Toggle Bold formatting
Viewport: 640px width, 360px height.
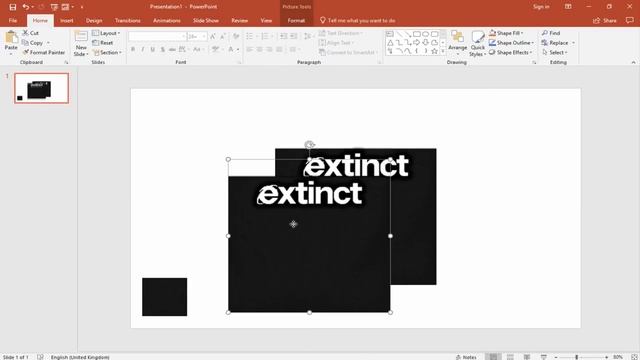[133, 49]
